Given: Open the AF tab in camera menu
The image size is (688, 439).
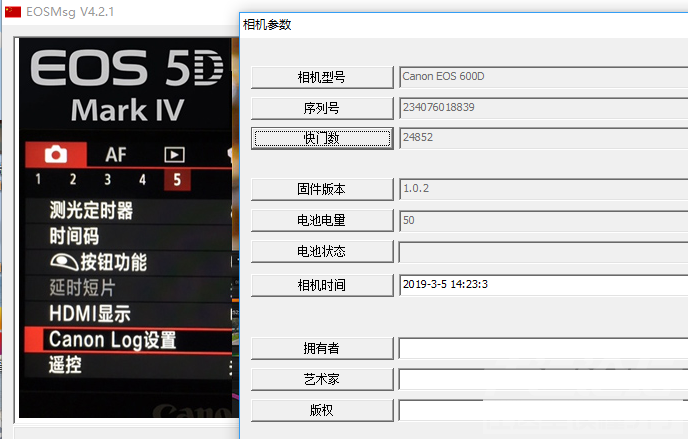Looking at the screenshot, I should (116, 155).
